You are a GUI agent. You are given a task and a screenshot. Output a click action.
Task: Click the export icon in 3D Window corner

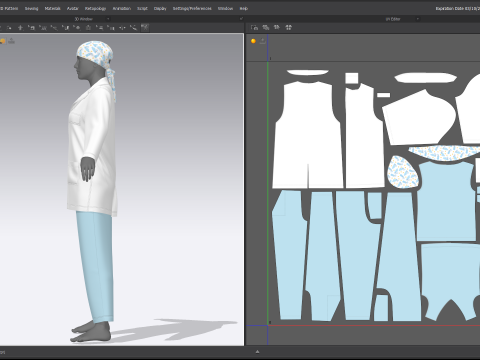click(12, 41)
